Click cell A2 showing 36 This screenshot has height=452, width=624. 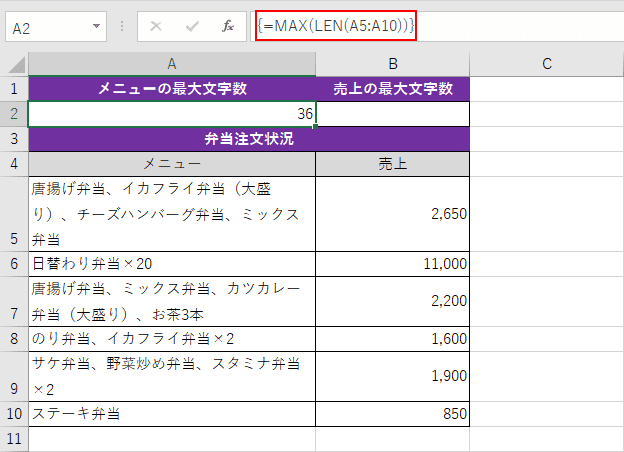[172, 114]
